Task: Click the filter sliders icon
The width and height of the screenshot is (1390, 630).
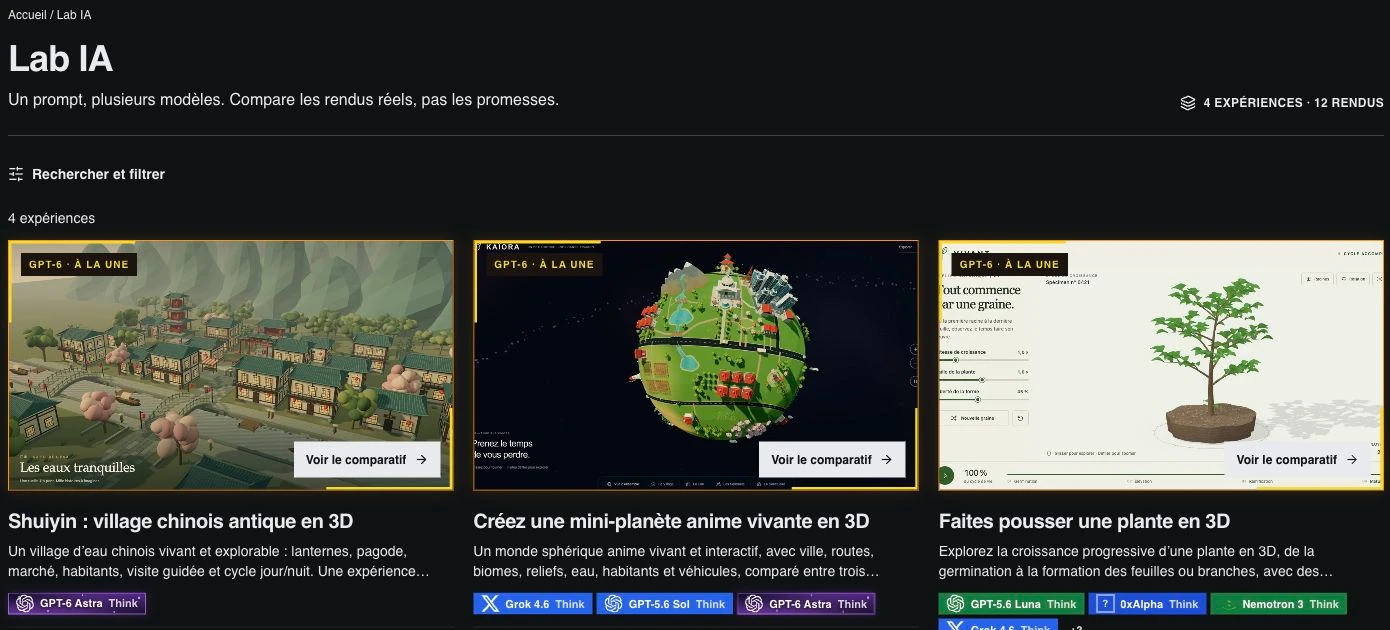Action: [x=16, y=174]
